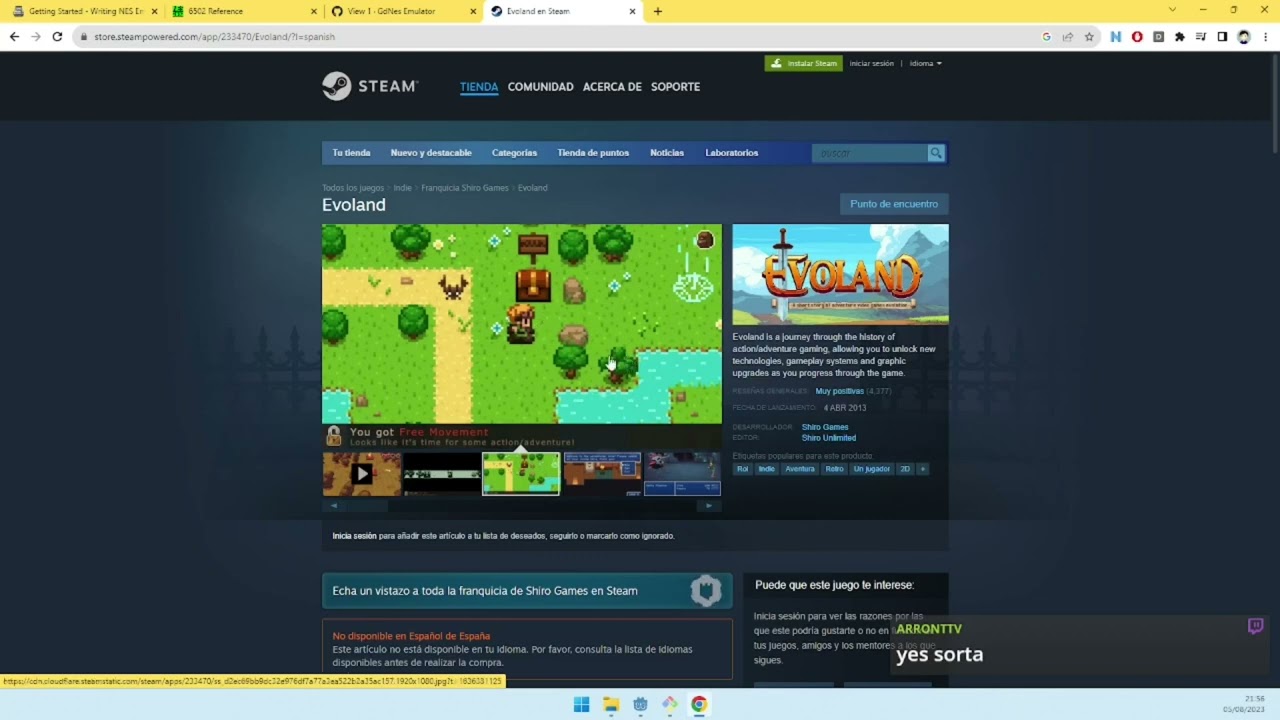The image size is (1280, 720).
Task: Close the 6502 Reference tab
Action: coord(313,11)
